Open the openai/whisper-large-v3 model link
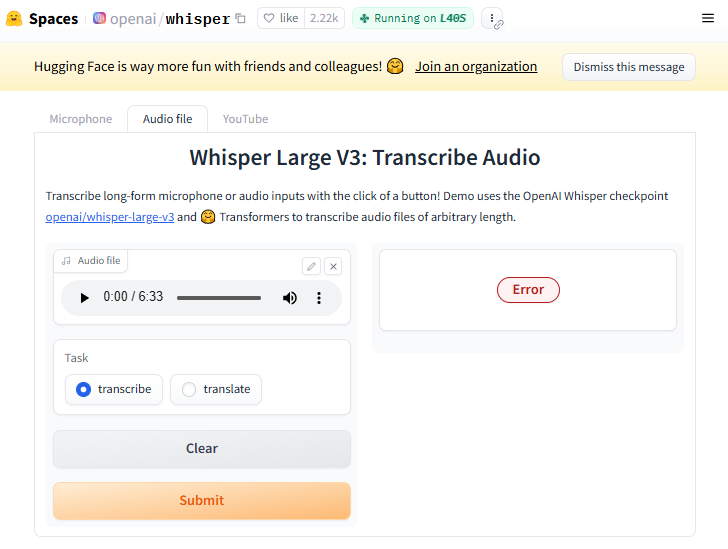Screen dimensions: 728x549 click(110, 217)
